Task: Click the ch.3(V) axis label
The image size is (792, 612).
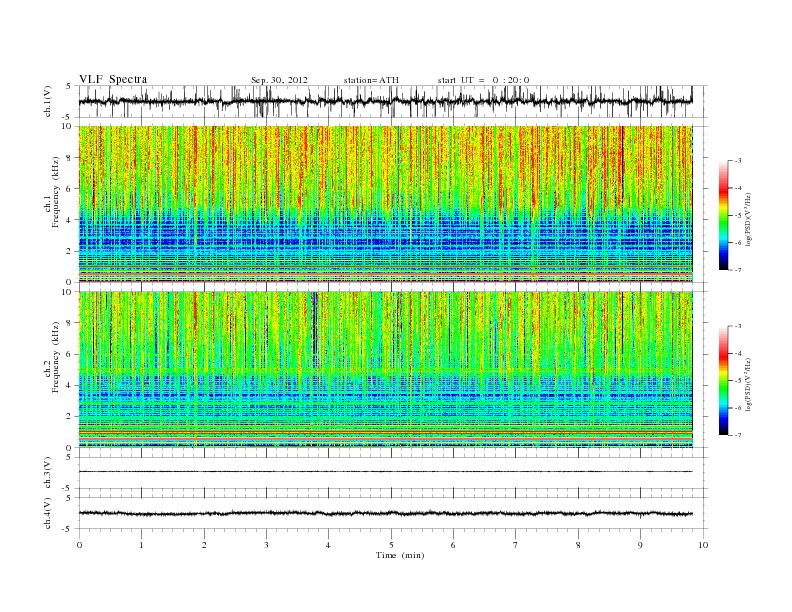Action: click(48, 473)
